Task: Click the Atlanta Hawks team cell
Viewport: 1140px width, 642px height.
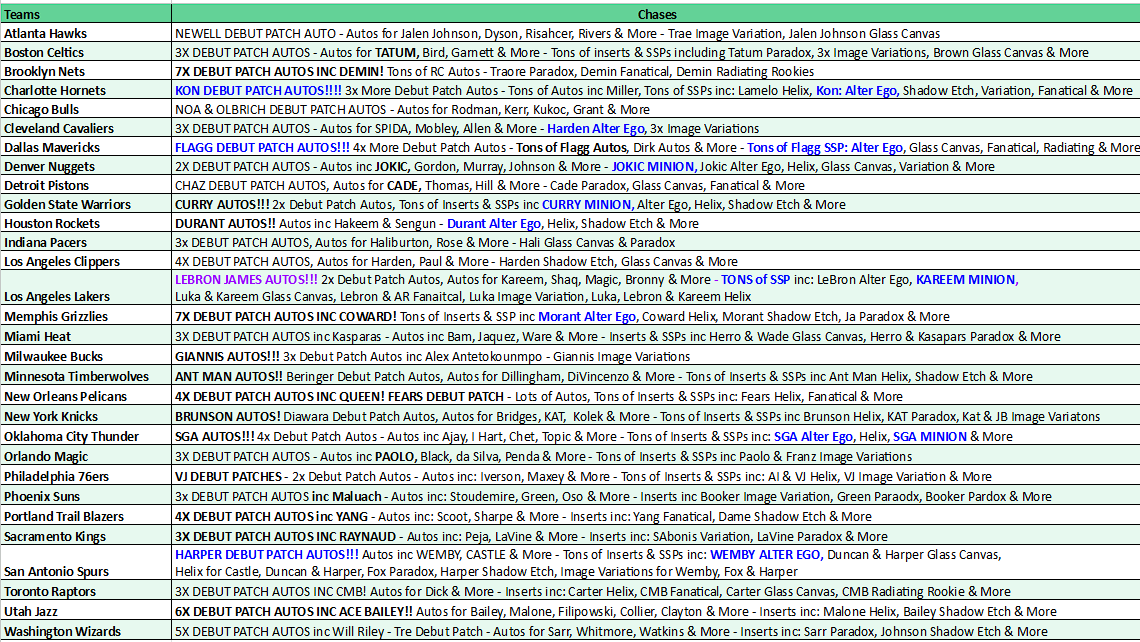Action: tap(86, 33)
